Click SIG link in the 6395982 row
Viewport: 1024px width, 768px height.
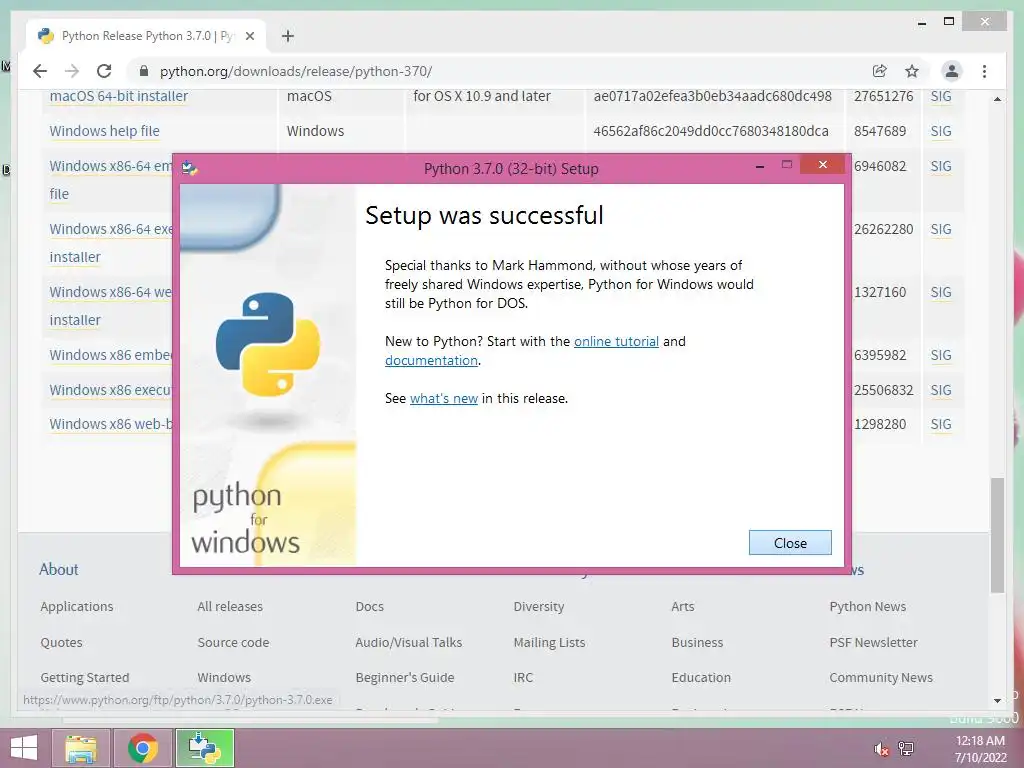[x=940, y=355]
